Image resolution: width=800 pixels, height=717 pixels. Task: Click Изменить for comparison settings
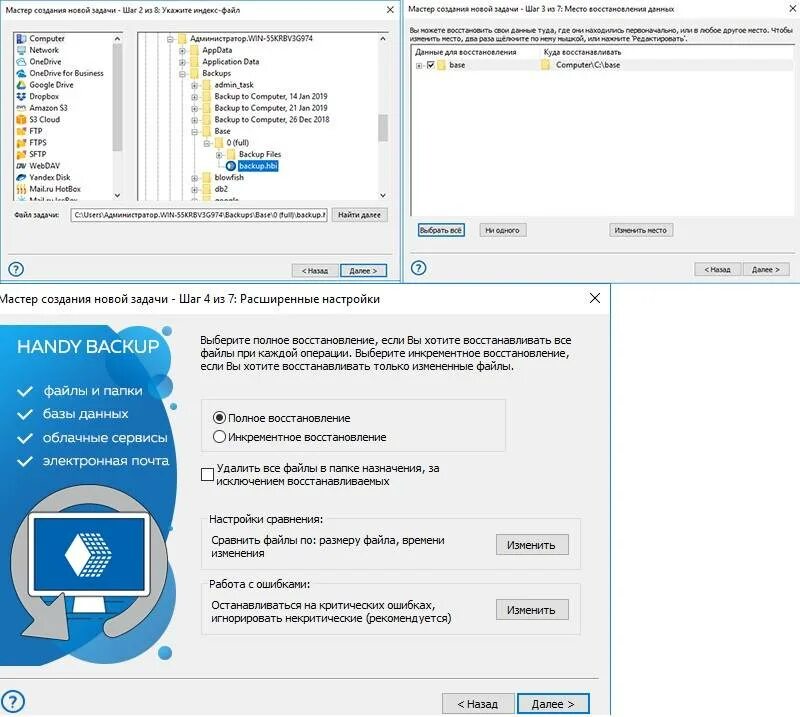point(532,545)
